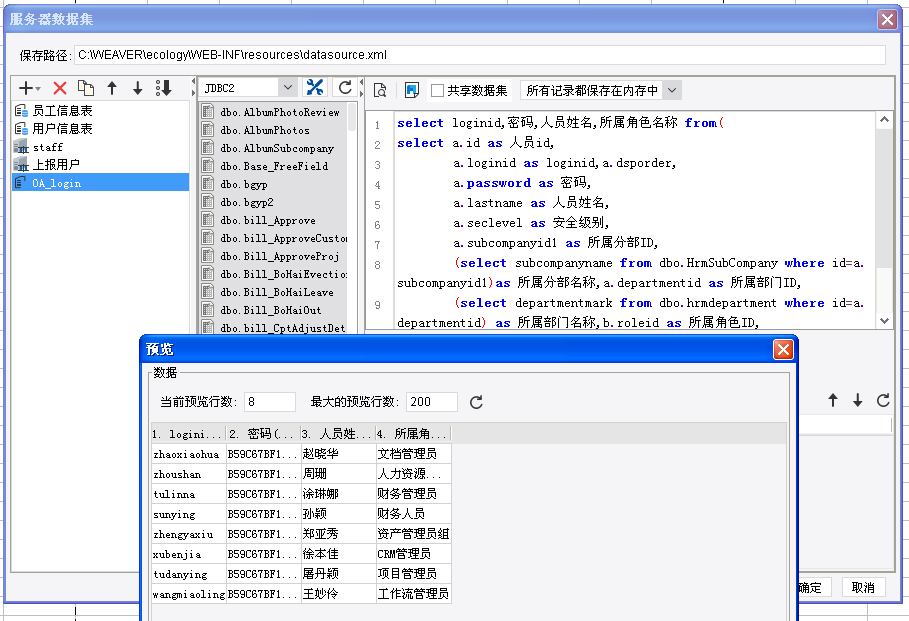Click the 所属角色 column header in preview

tap(413, 434)
